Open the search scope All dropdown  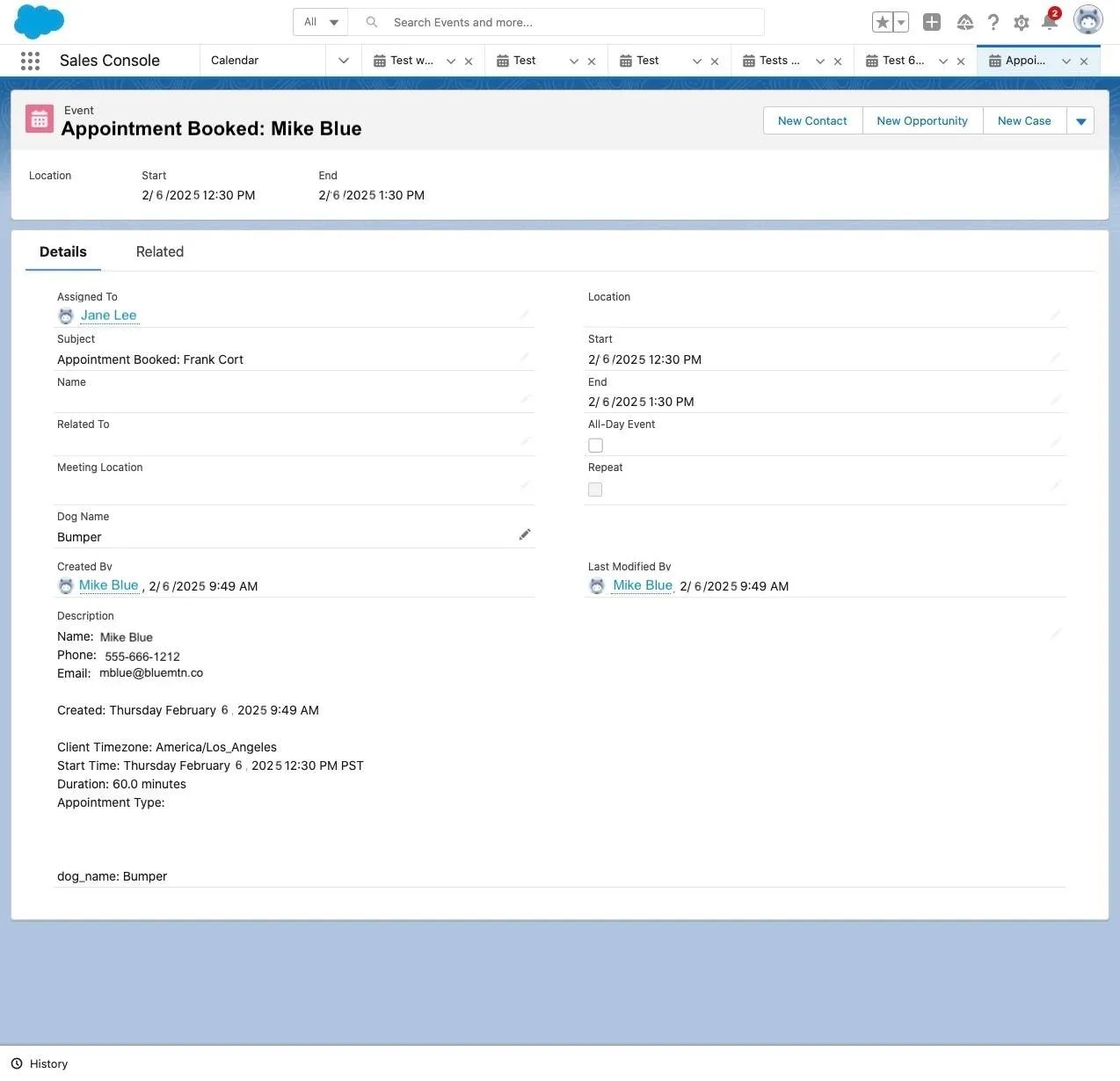point(320,22)
